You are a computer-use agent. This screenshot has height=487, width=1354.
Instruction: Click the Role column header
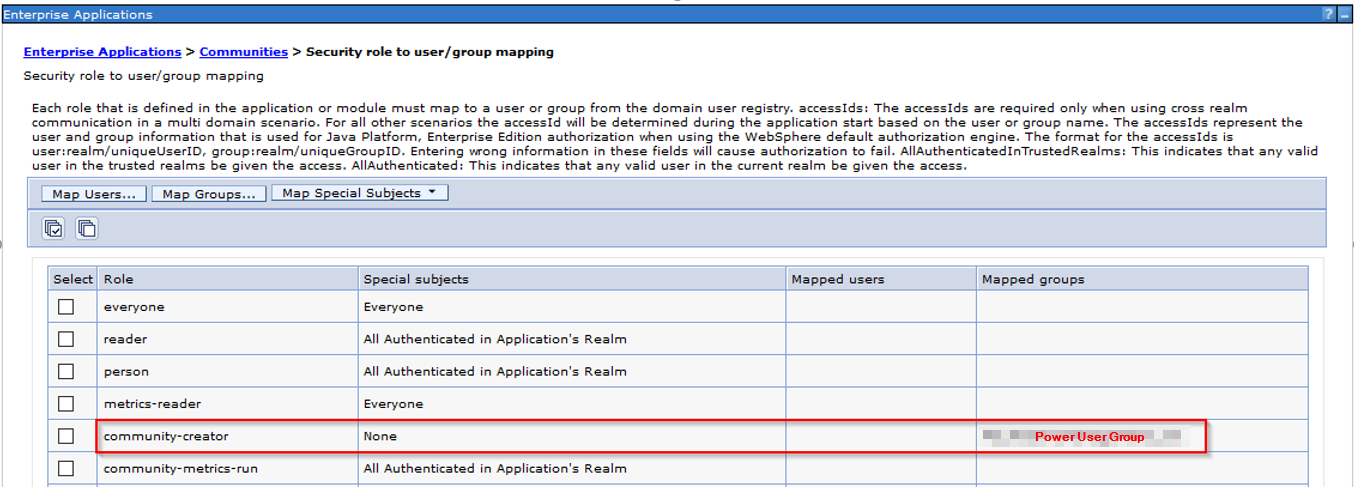(118, 279)
